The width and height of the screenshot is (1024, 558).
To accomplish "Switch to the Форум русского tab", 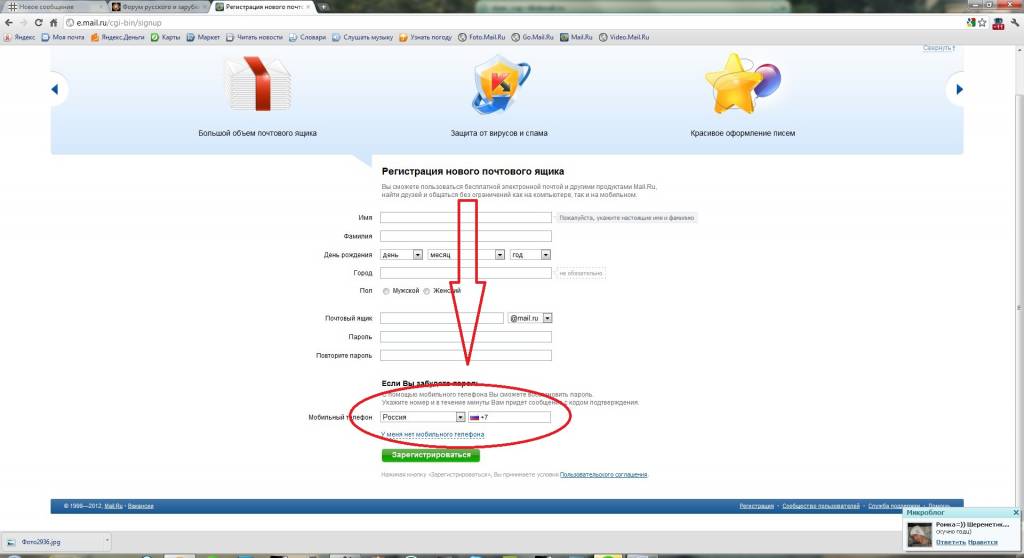I will click(x=159, y=7).
